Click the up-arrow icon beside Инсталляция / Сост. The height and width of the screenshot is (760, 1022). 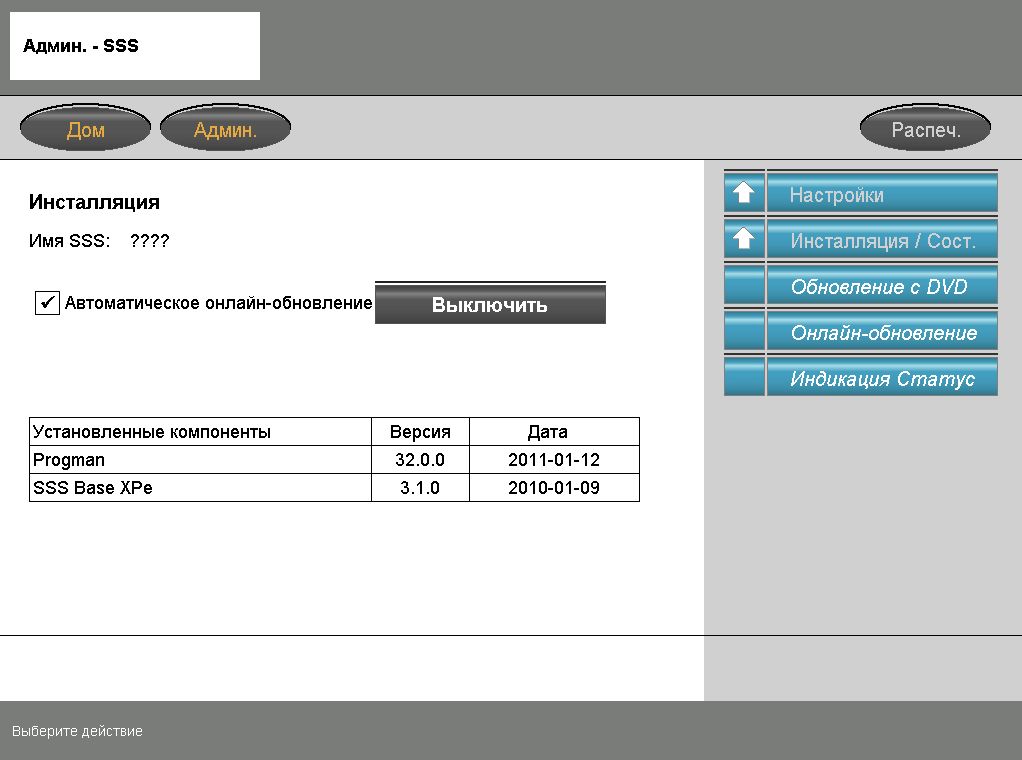click(x=744, y=239)
